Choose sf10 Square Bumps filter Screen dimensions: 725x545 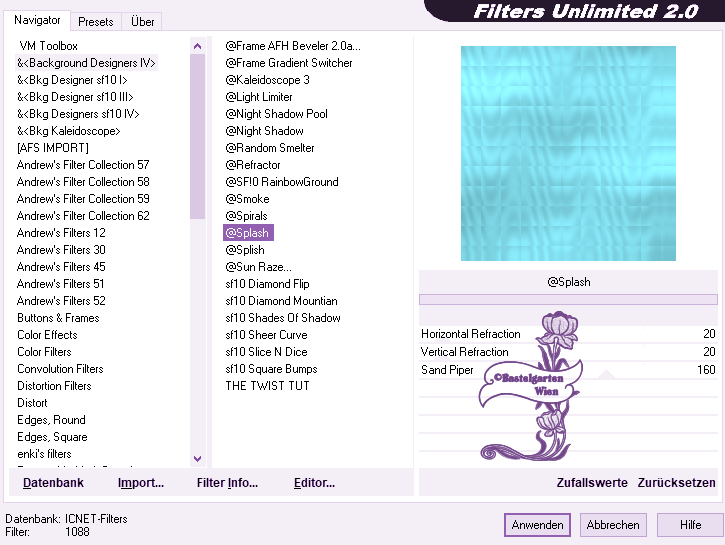coord(271,369)
